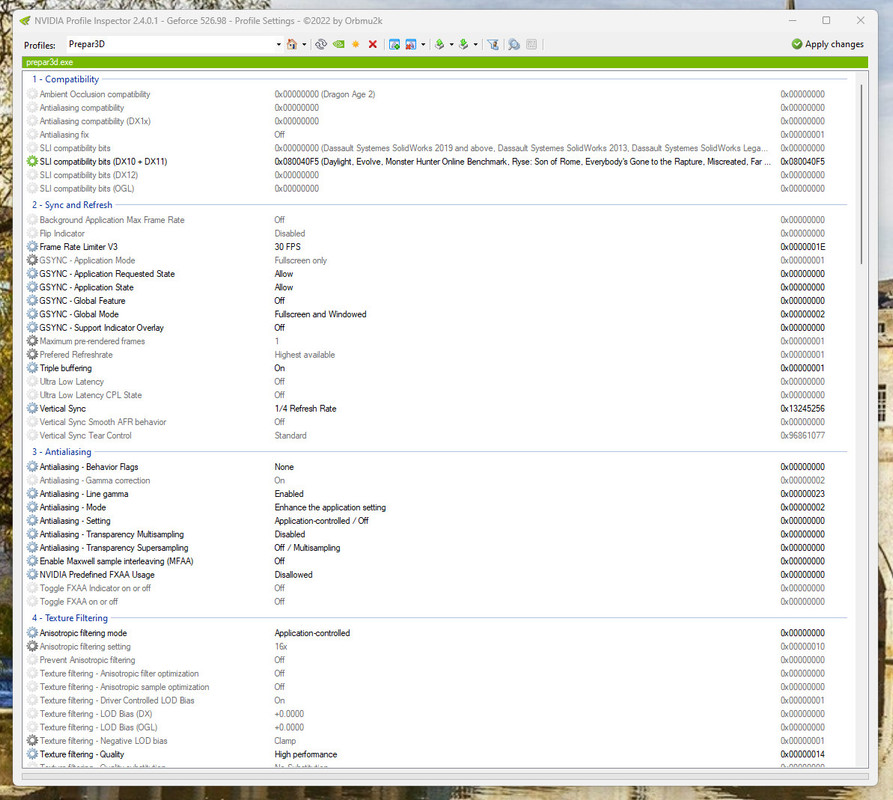Image resolution: width=893 pixels, height=800 pixels.
Task: Click the gear icon beside GSYNC - Application Mode
Action: point(32,260)
